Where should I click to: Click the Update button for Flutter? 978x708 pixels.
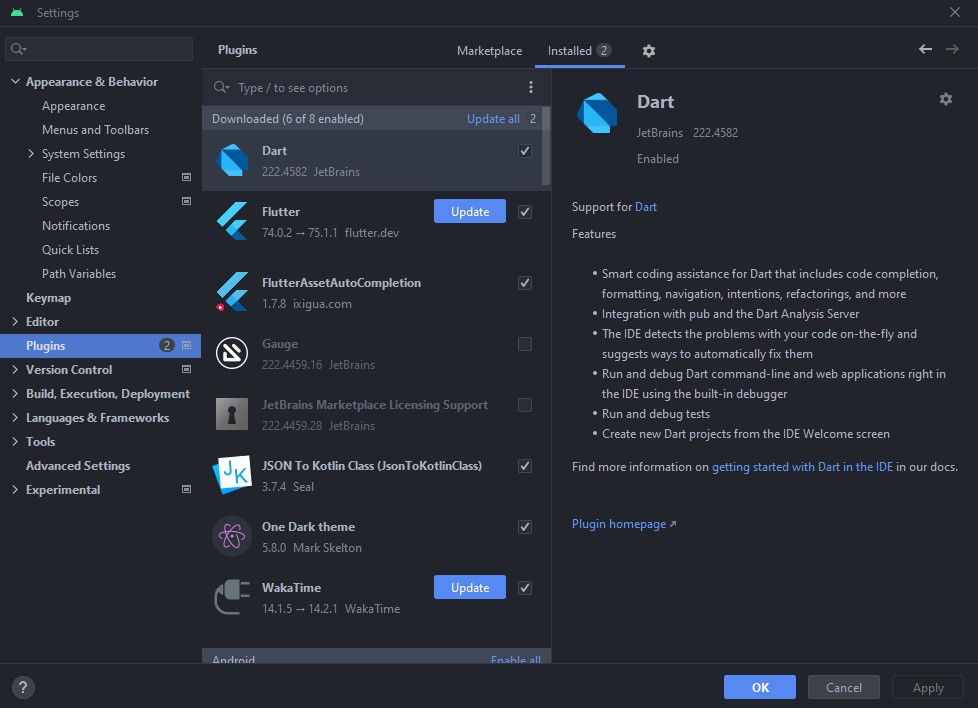(x=469, y=212)
